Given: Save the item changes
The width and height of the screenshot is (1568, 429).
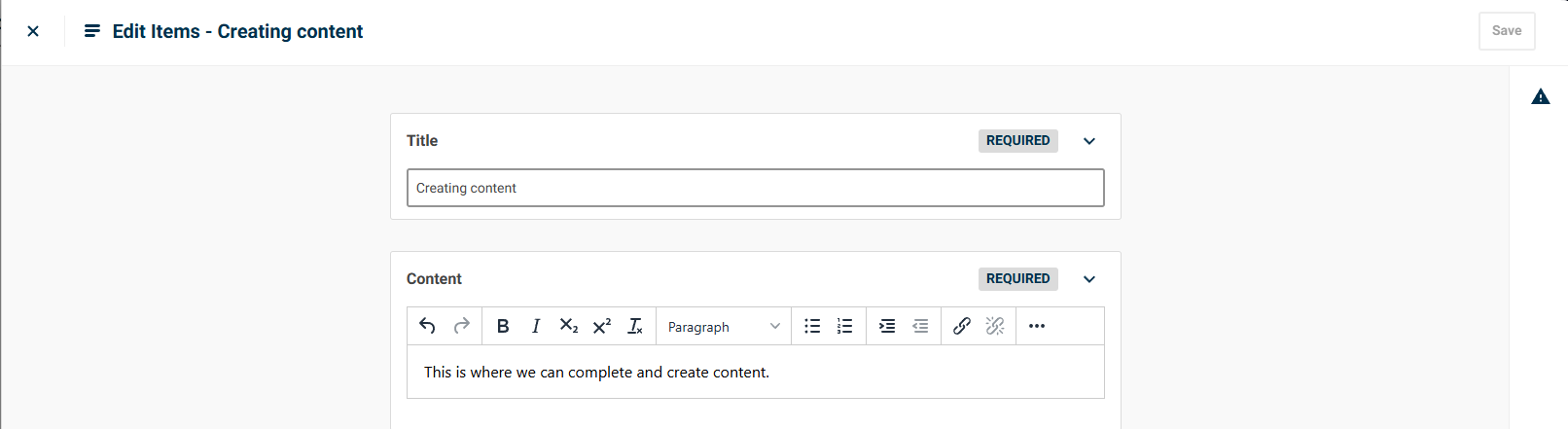Looking at the screenshot, I should 1507,31.
